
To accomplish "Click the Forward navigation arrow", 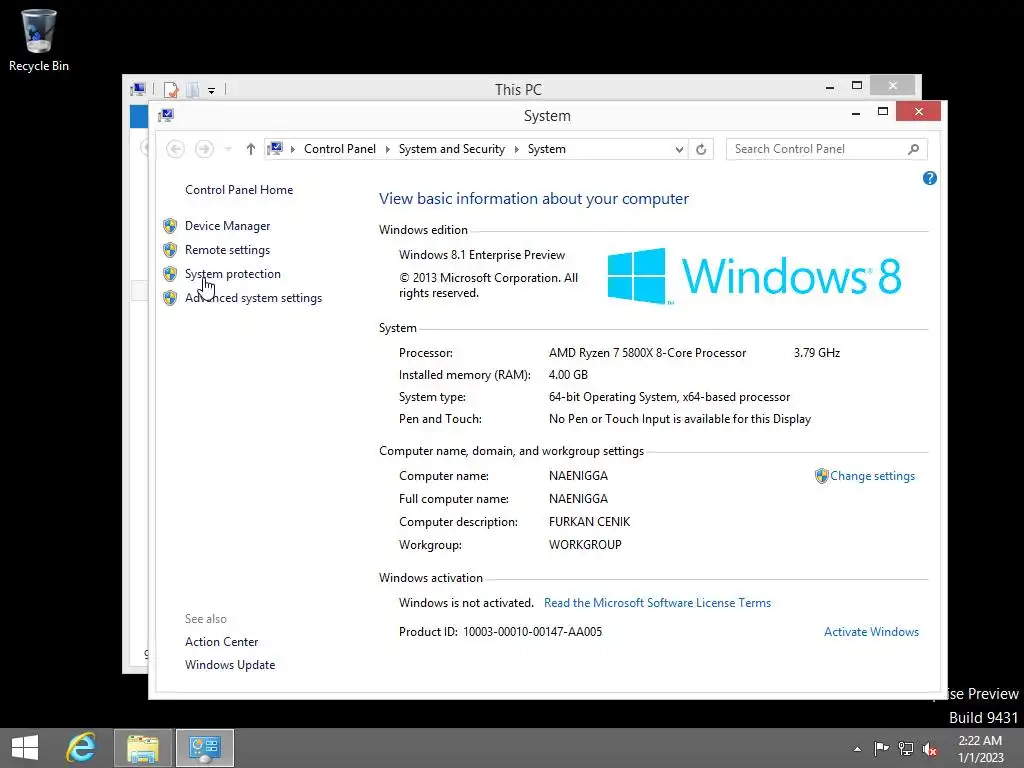I will point(204,150).
